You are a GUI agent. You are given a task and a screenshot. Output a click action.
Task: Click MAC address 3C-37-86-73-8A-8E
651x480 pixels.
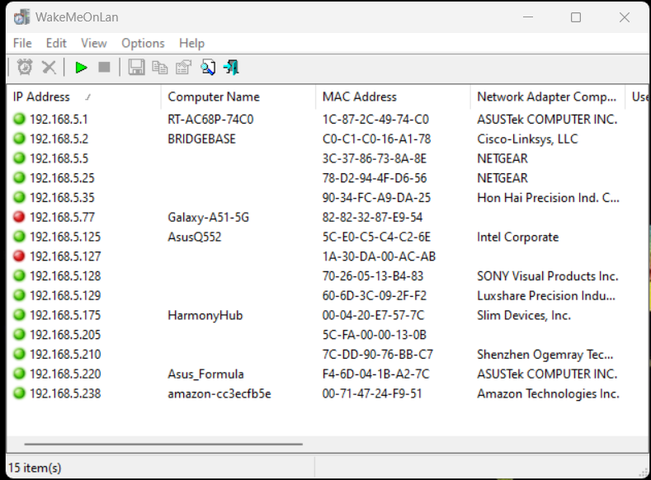tap(374, 159)
